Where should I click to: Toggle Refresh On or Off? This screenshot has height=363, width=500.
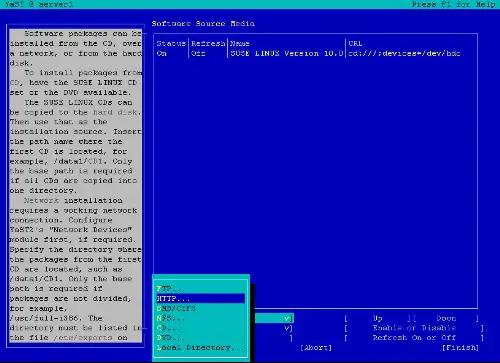[414, 338]
